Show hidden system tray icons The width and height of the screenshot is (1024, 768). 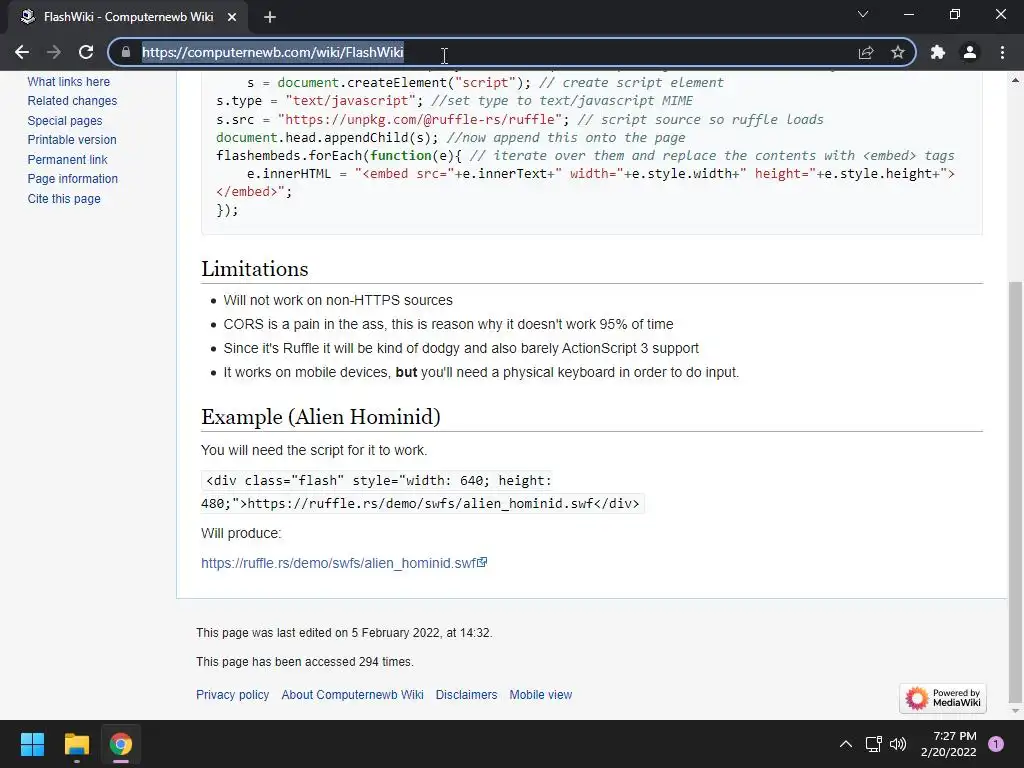(x=846, y=744)
